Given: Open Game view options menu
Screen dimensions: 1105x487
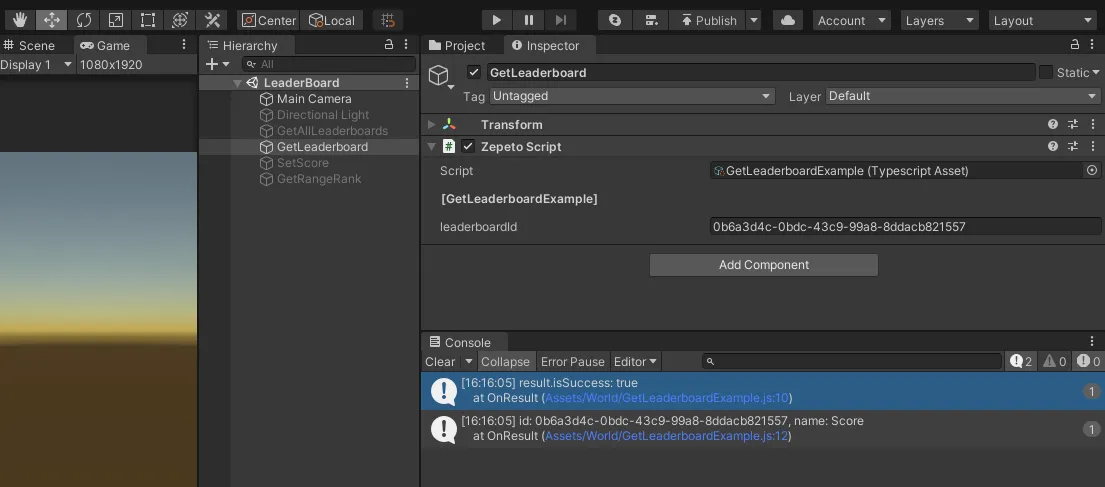Looking at the screenshot, I should tap(184, 44).
